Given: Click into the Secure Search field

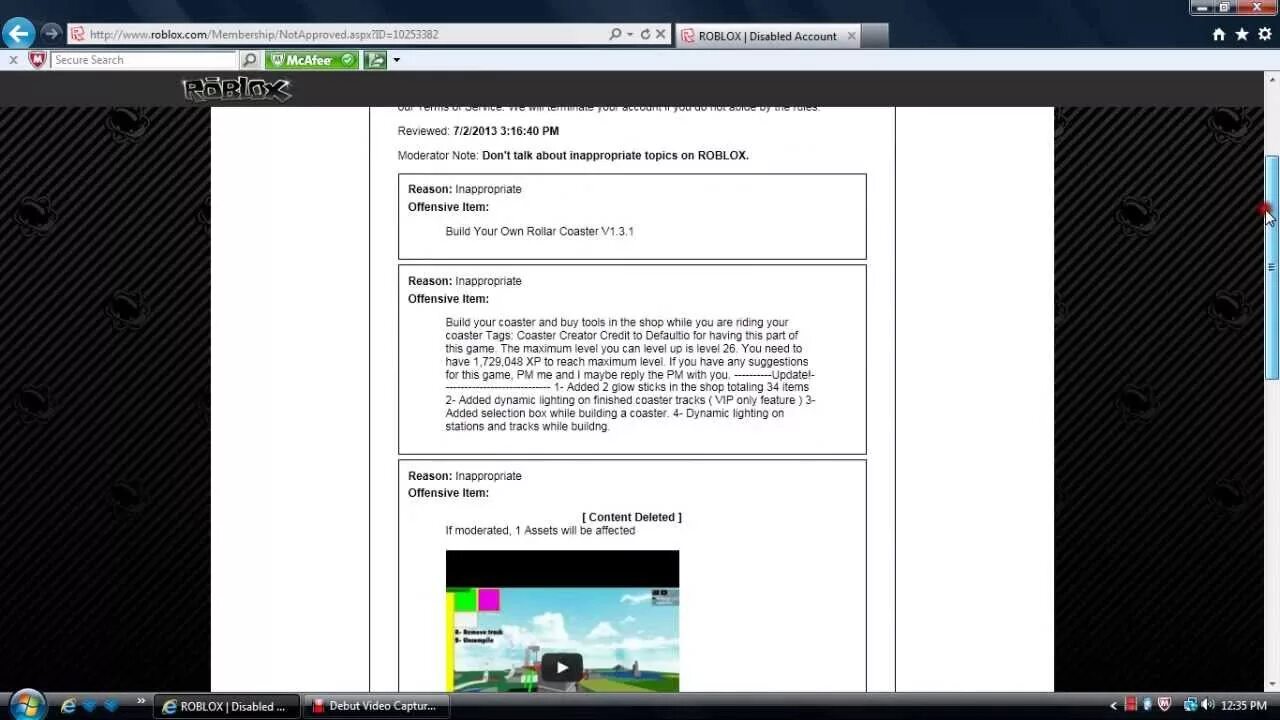Looking at the screenshot, I should [144, 60].
